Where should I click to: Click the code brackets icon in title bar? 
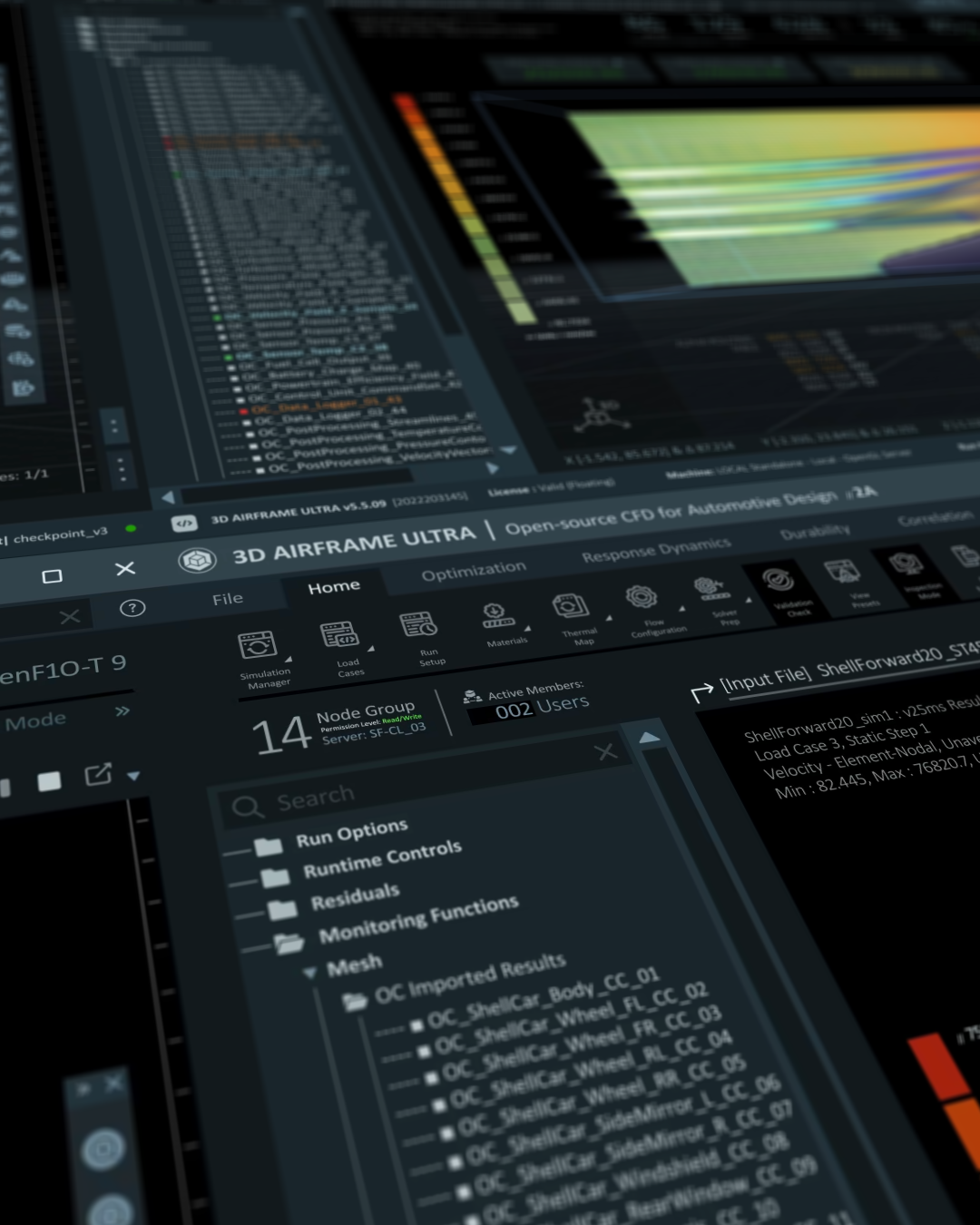point(184,523)
